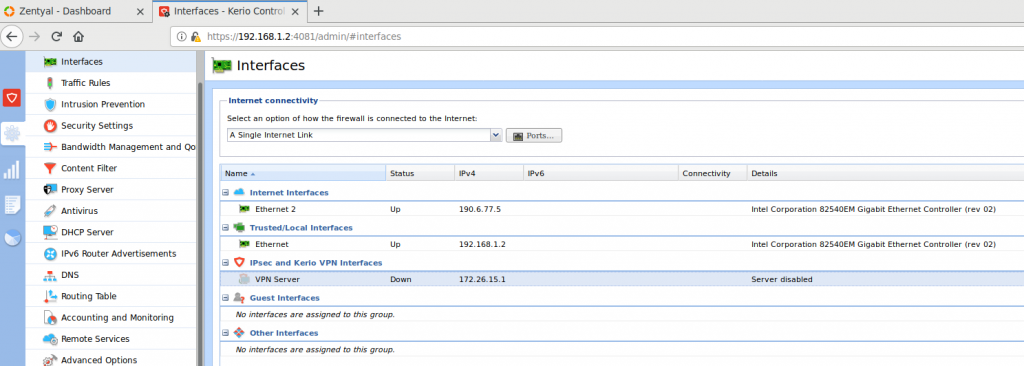Open Traffic Rules in the sidebar
1024x366 pixels.
tap(85, 83)
